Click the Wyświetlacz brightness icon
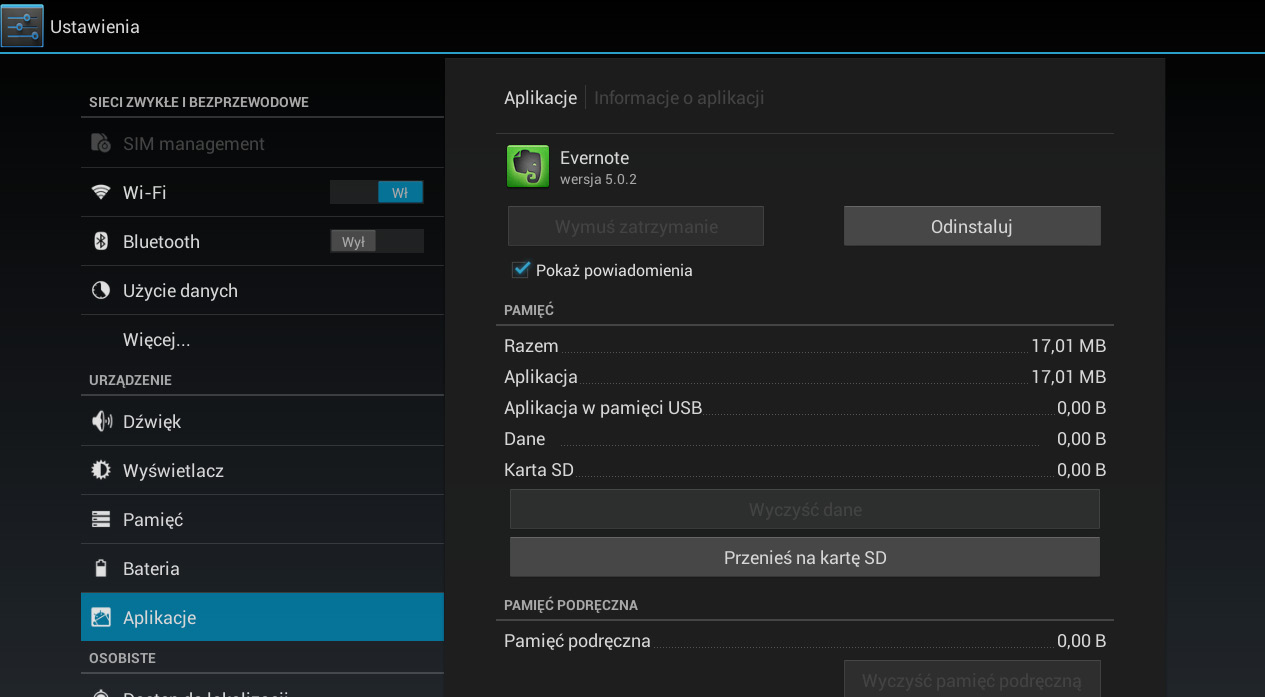The image size is (1265, 697). point(101,470)
